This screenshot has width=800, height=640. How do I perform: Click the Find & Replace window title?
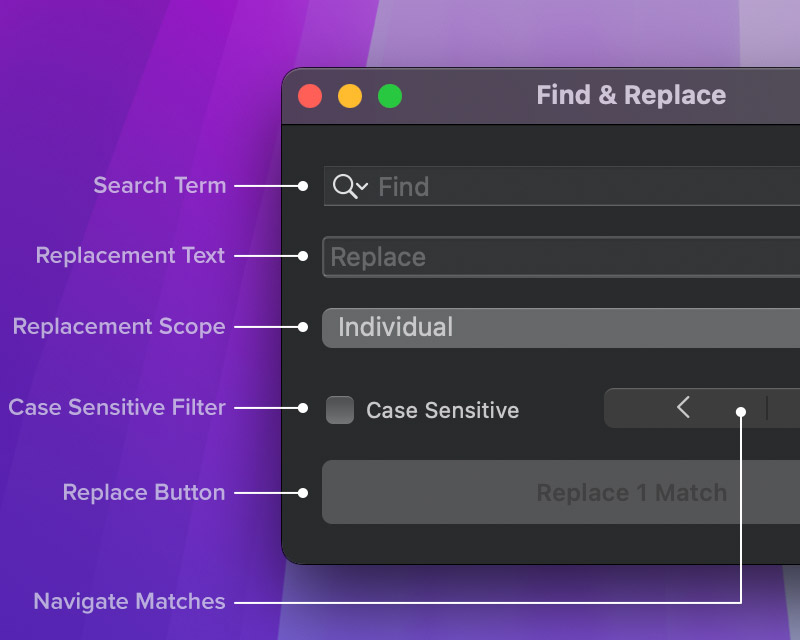(631, 96)
